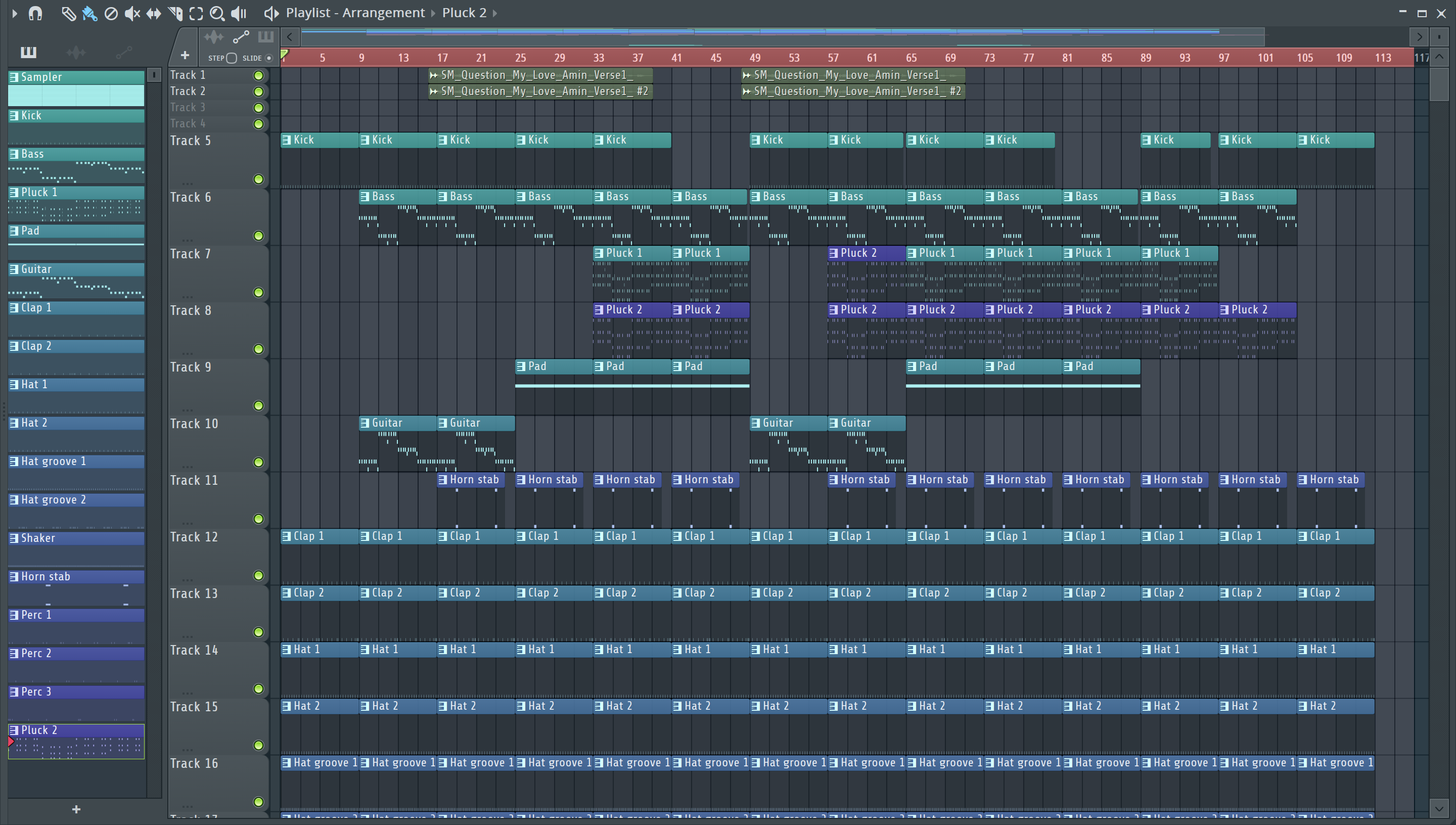Toggle Track 10 mute LED
This screenshot has height=825, width=1456.
pyautogui.click(x=258, y=463)
